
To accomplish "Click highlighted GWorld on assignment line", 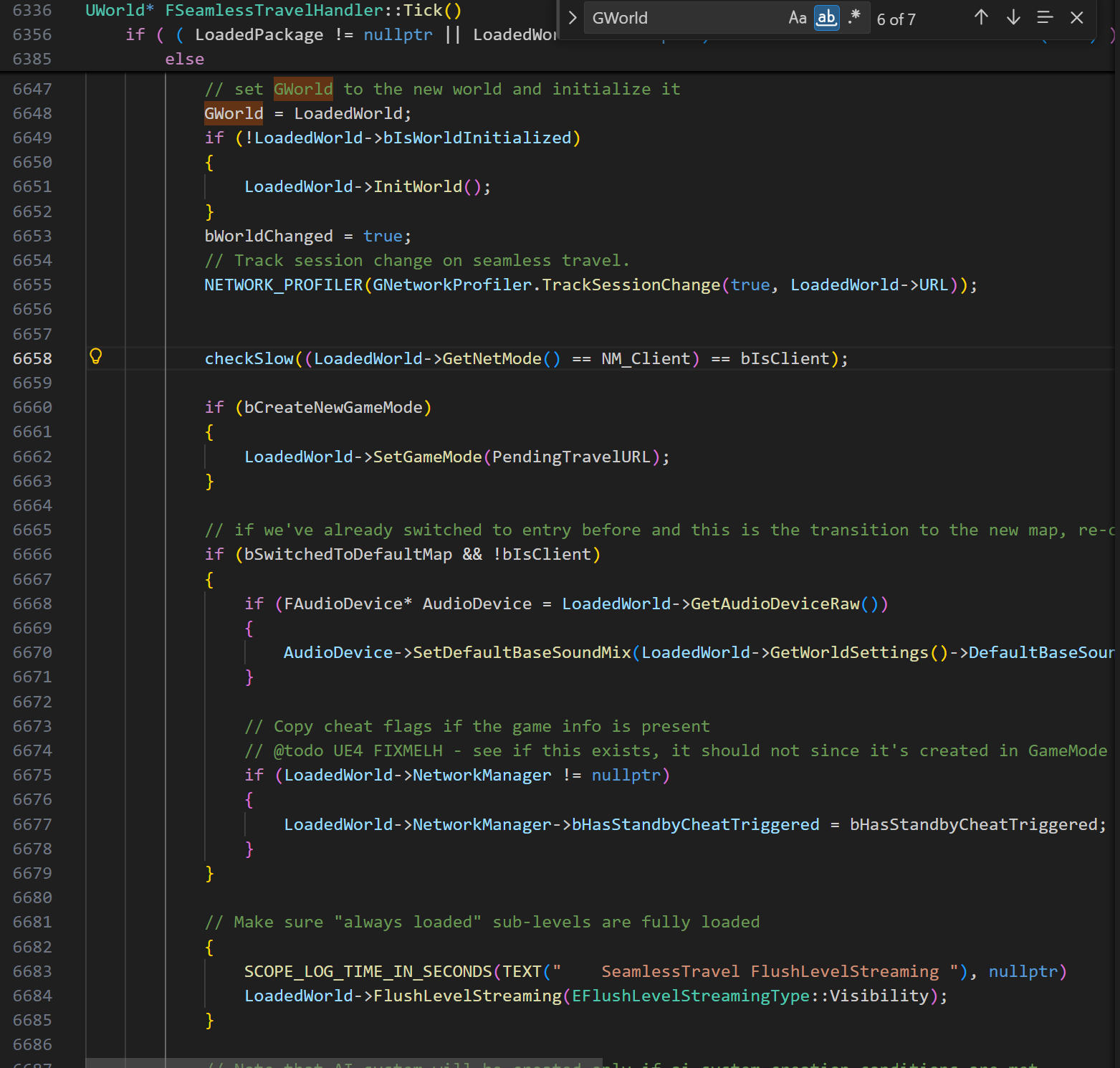I will (x=234, y=113).
